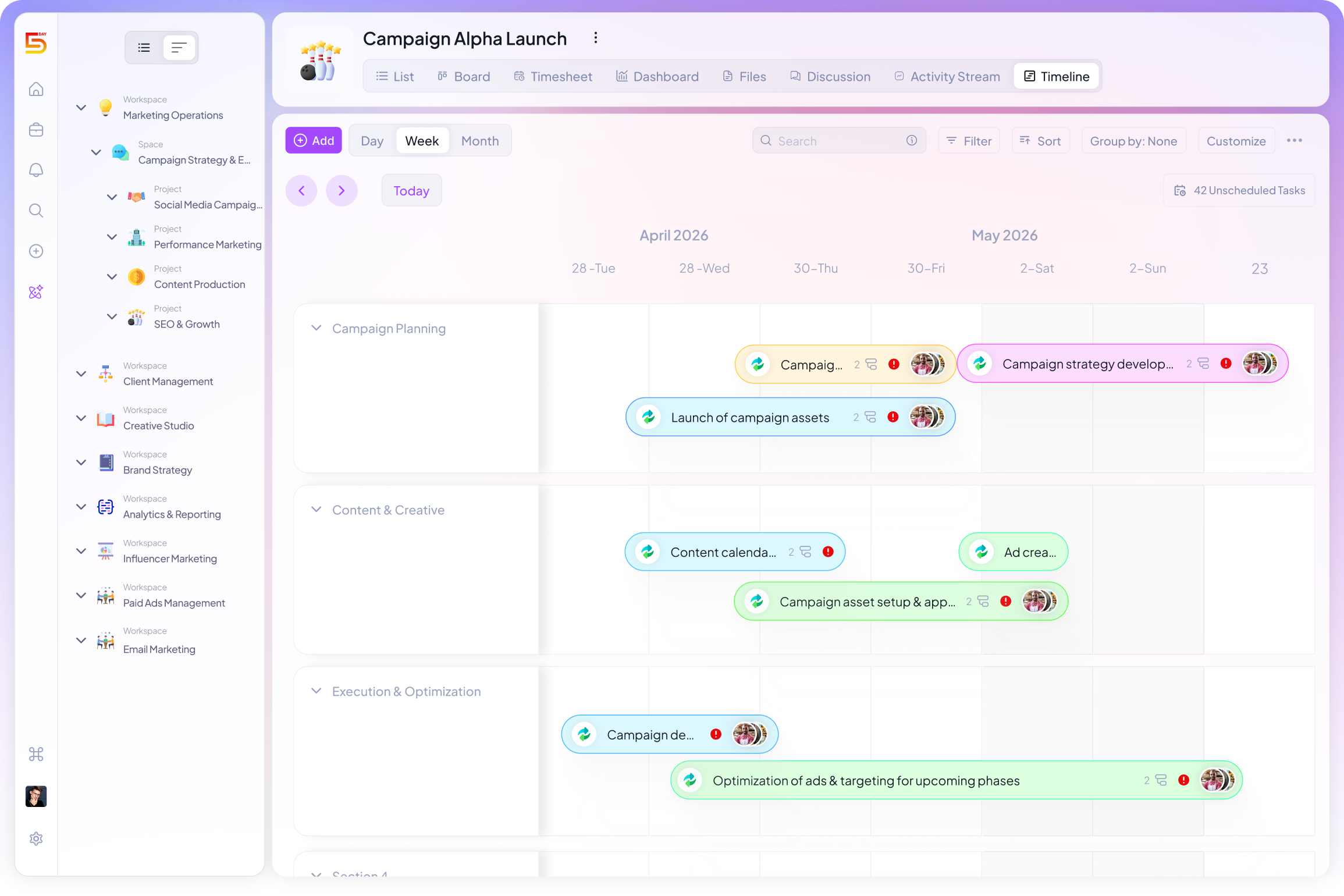The image size is (1344, 896).
Task: Click the purple Add button
Action: pyautogui.click(x=314, y=140)
